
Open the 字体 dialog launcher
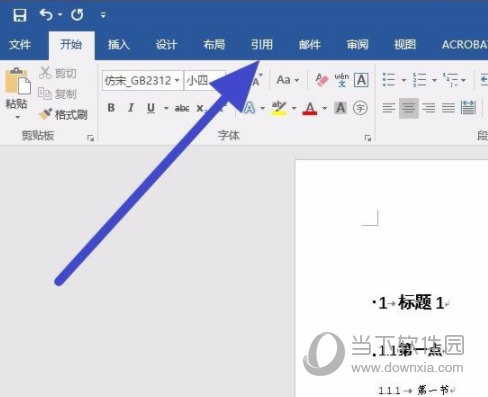368,138
